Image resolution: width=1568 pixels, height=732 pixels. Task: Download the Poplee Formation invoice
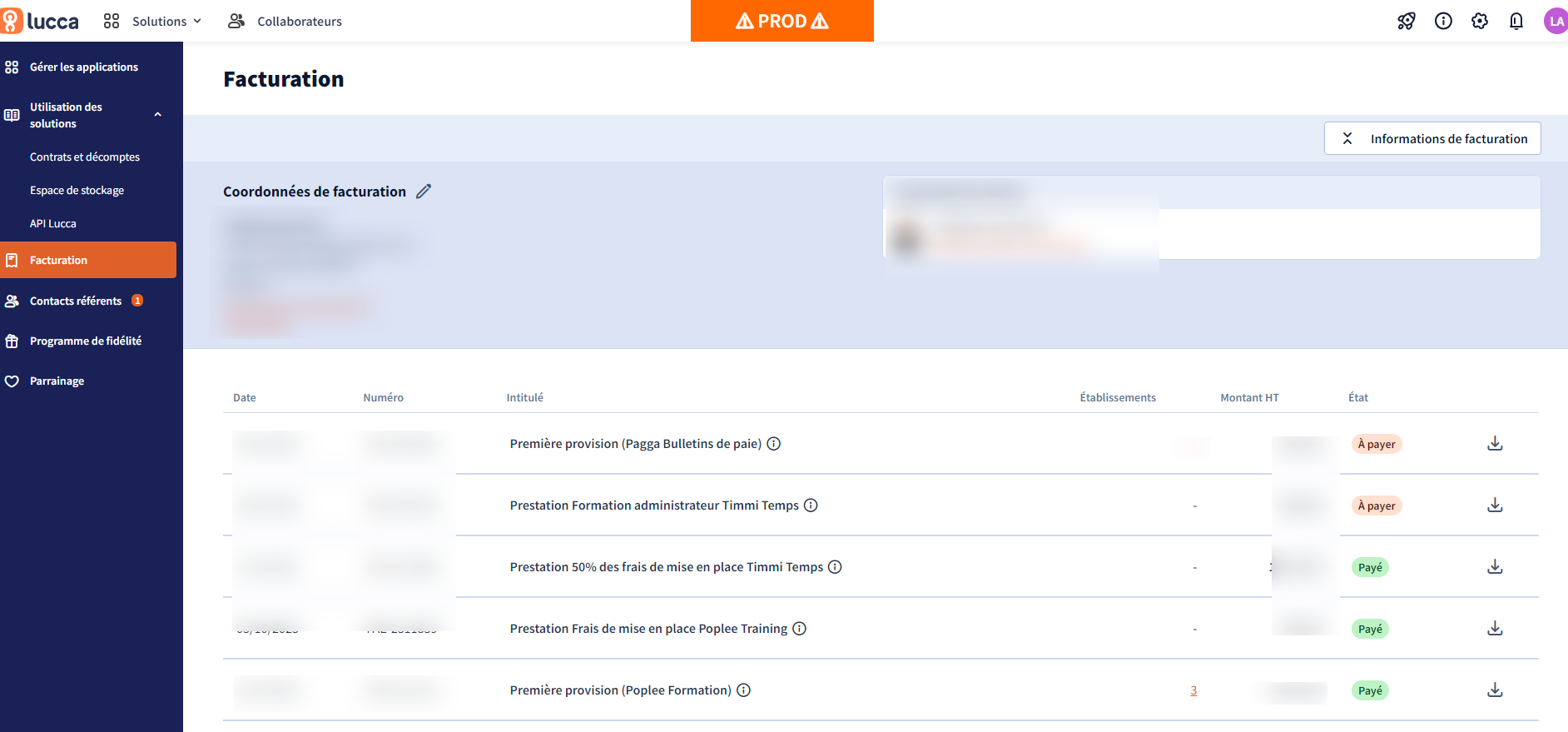pyautogui.click(x=1495, y=690)
